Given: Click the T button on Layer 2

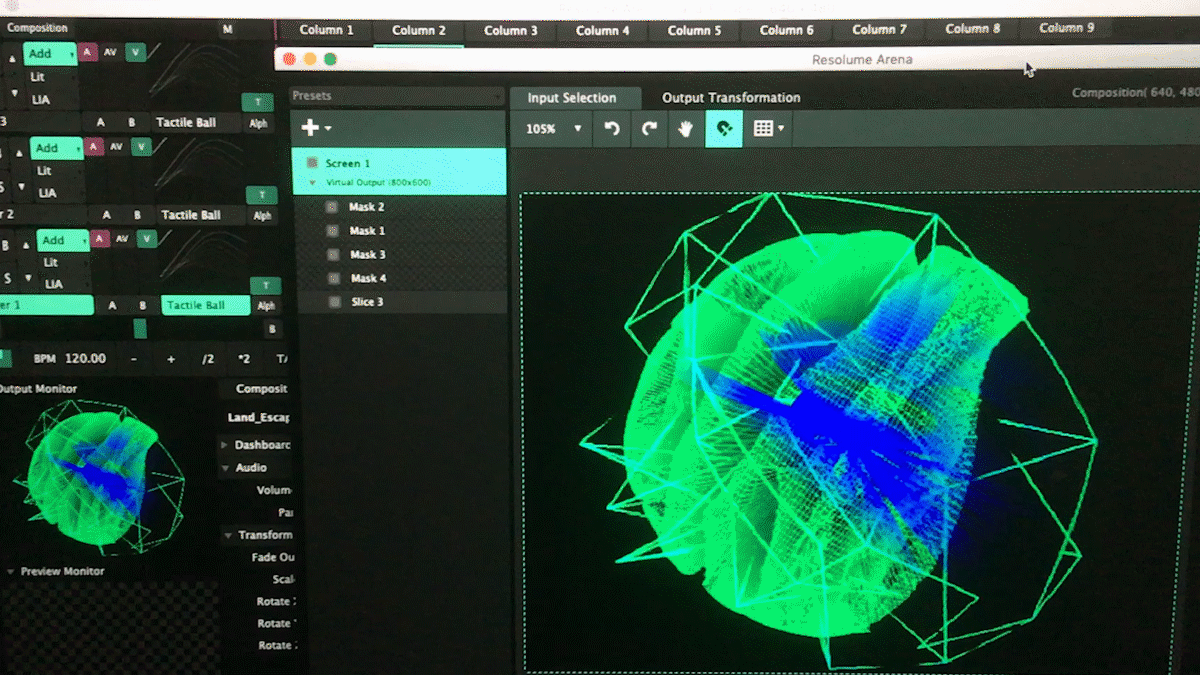Looking at the screenshot, I should pyautogui.click(x=262, y=195).
